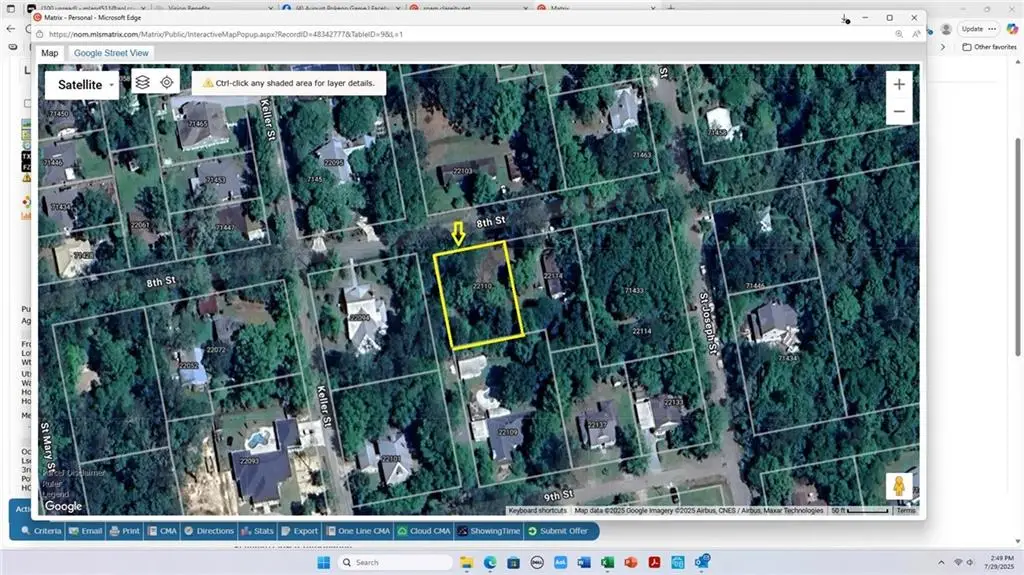
Task: Open Microsoft Edge from taskbar
Action: click(490, 562)
